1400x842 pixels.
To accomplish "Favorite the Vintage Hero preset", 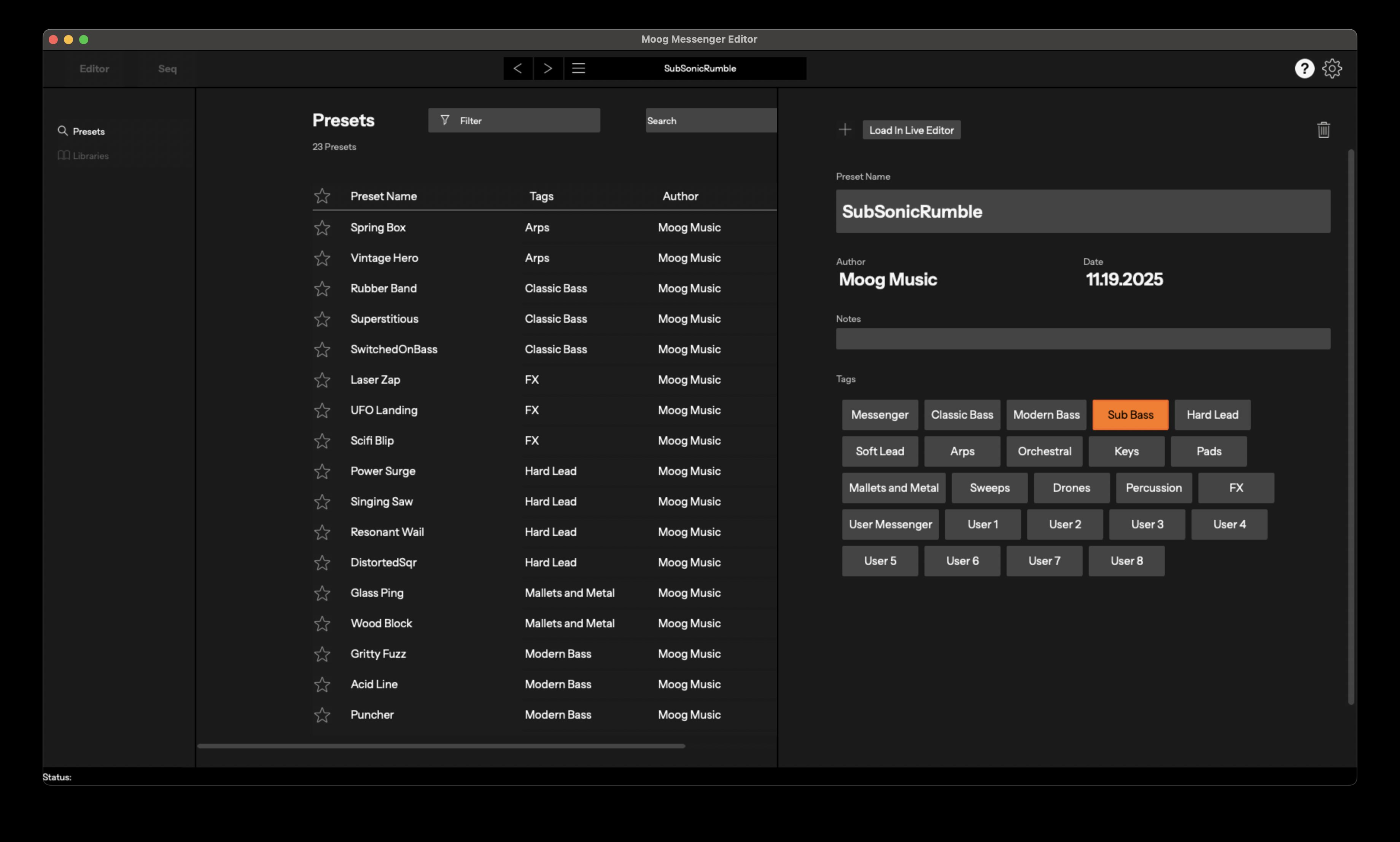I will click(x=322, y=258).
